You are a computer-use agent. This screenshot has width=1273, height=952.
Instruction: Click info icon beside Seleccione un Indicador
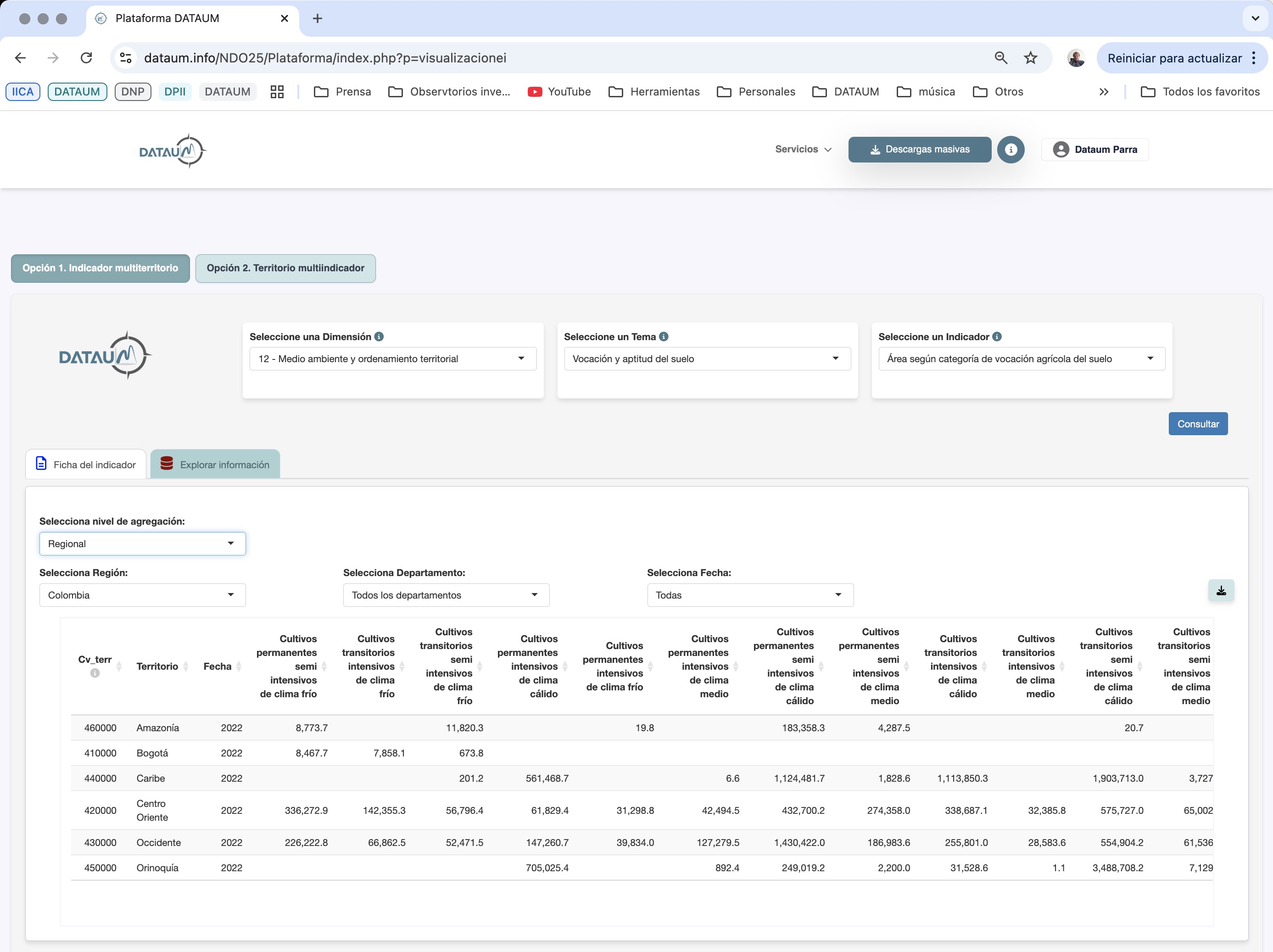point(997,337)
